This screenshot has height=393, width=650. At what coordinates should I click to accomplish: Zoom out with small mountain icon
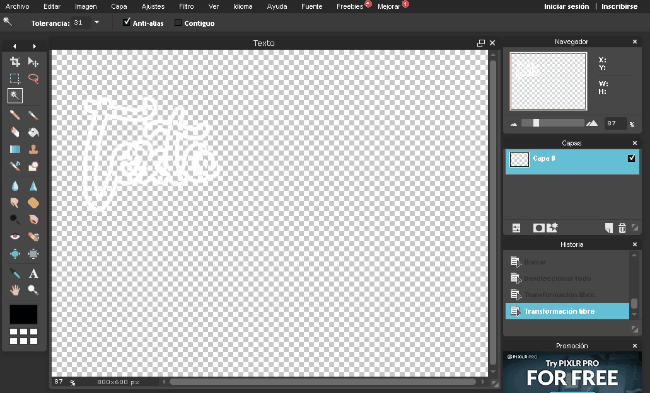point(514,124)
